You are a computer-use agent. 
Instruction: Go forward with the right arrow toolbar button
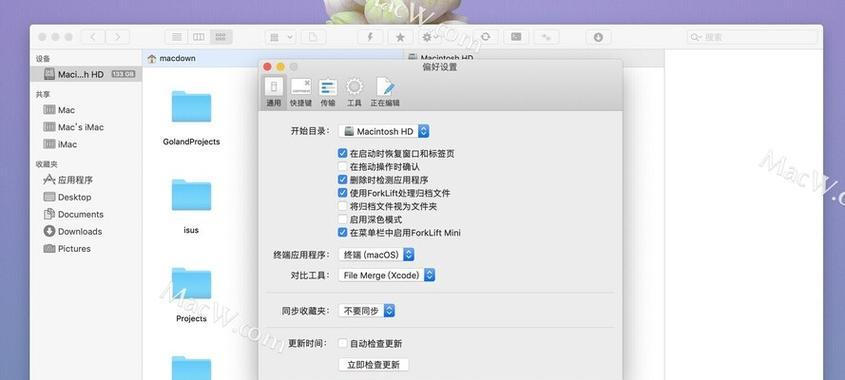click(x=117, y=37)
